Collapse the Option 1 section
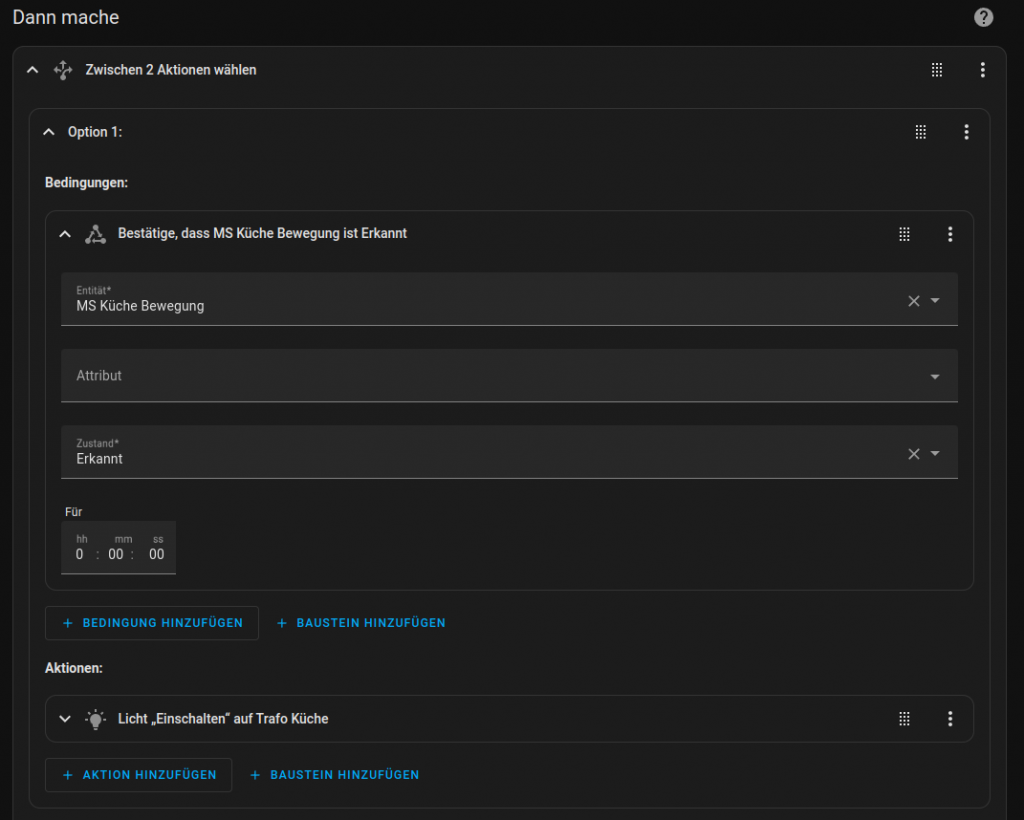Image resolution: width=1024 pixels, height=820 pixels. click(x=49, y=132)
